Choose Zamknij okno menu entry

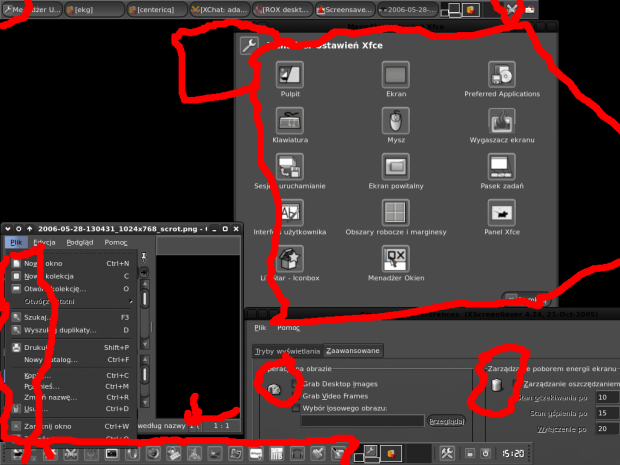point(72,427)
